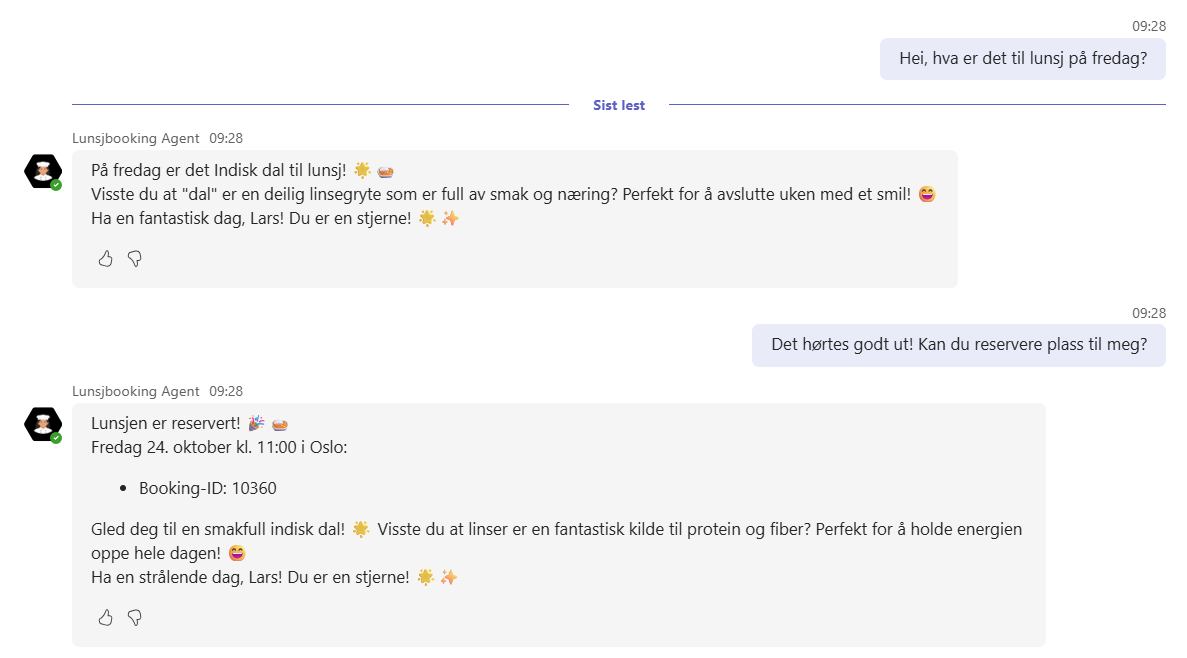Click the "Fredag 24. oktober kl. 11:00" line
The height and width of the screenshot is (658, 1187).
pos(219,447)
